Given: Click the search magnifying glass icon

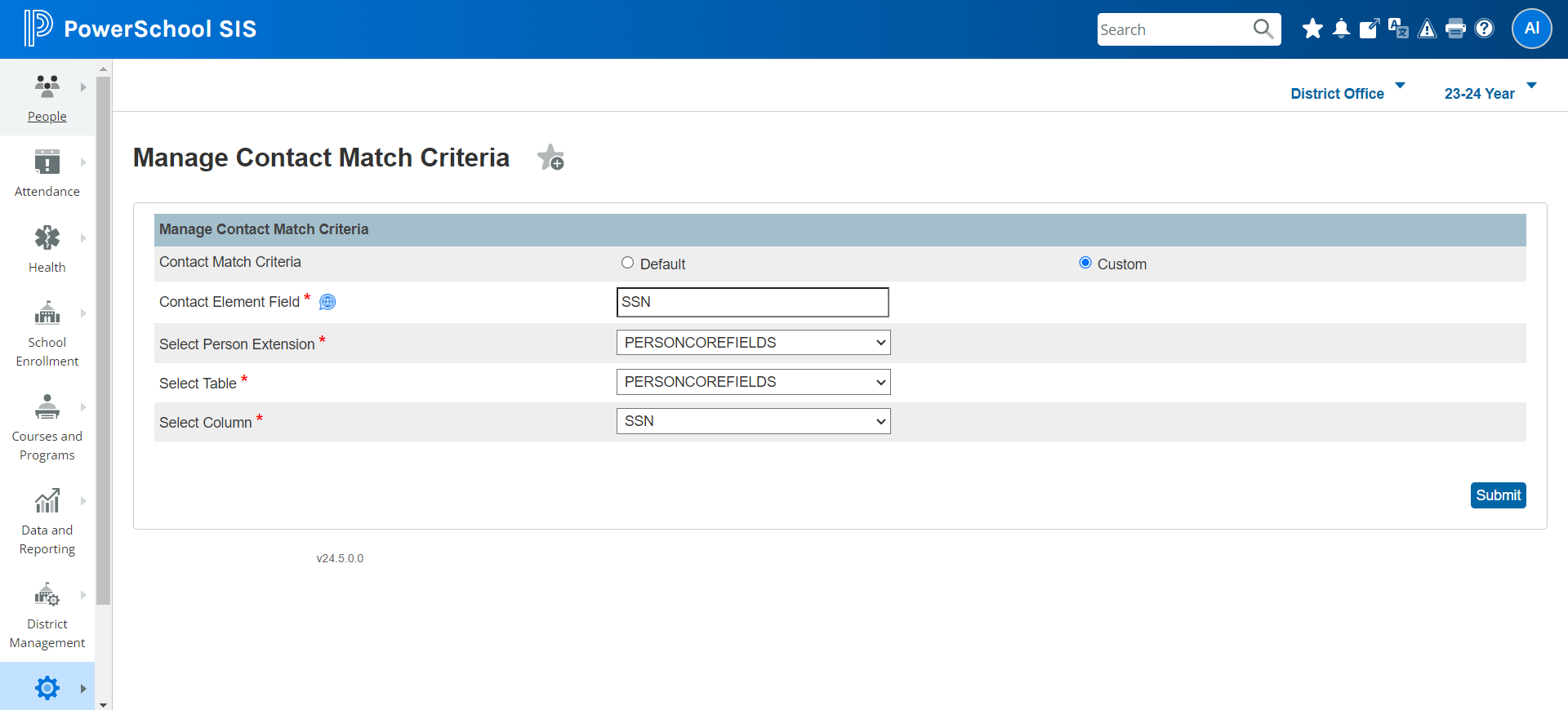Looking at the screenshot, I should [x=1263, y=29].
